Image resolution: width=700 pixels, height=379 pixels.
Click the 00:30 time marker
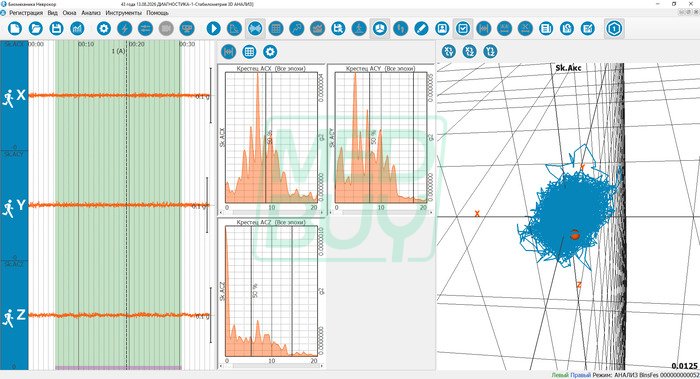[187, 44]
